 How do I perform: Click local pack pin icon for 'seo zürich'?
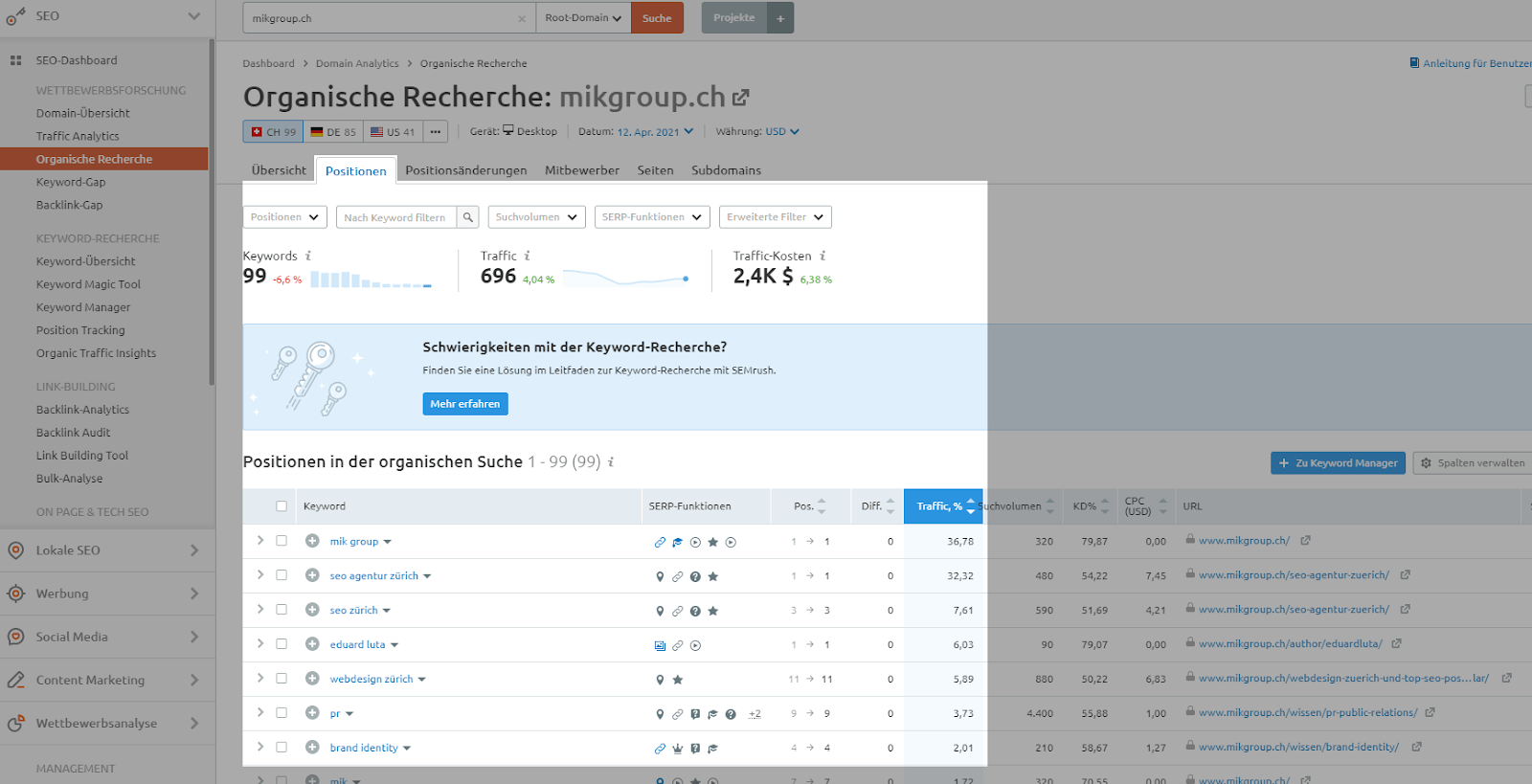660,611
